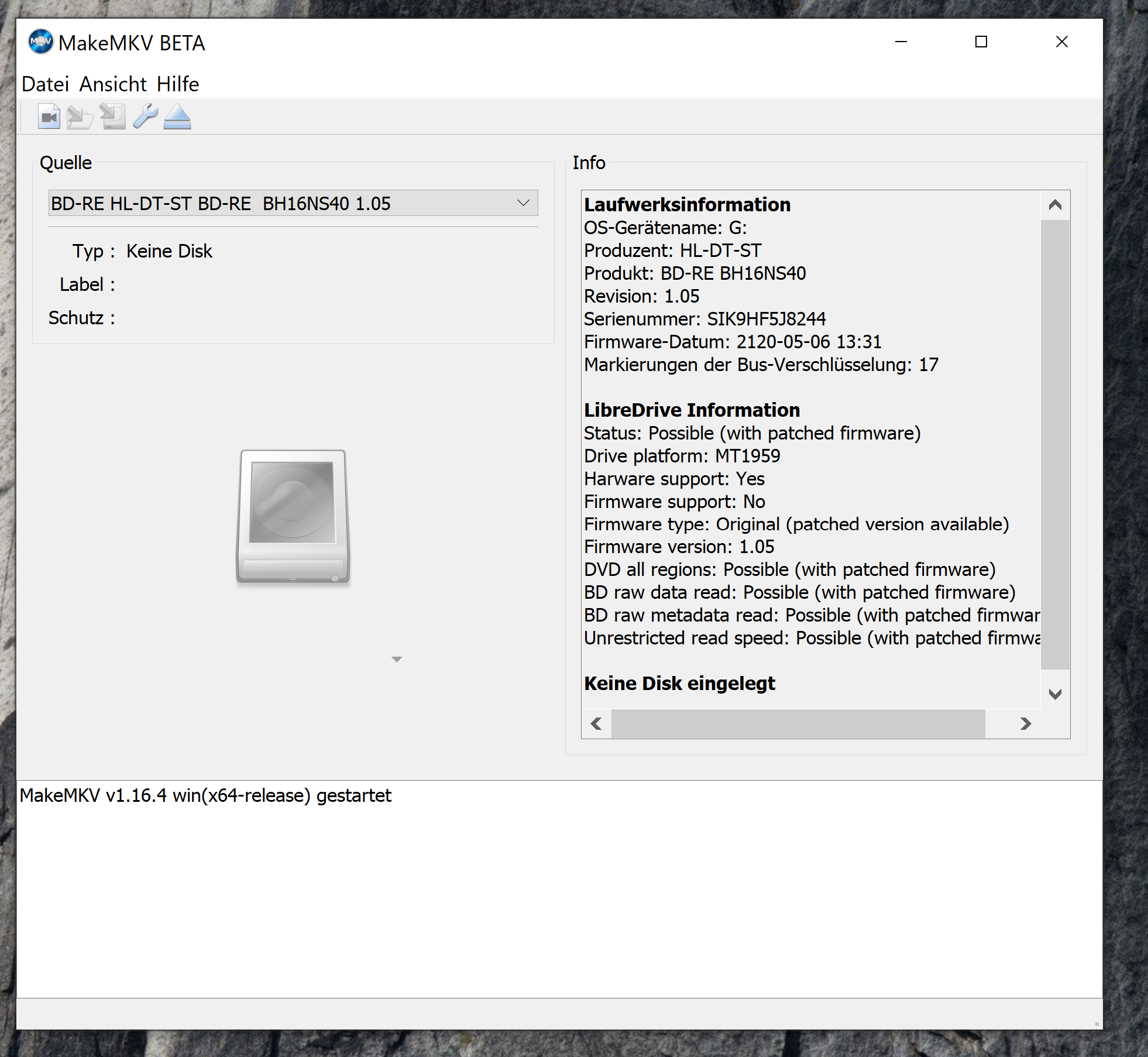
Task: Open the Datei menu
Action: click(x=45, y=84)
